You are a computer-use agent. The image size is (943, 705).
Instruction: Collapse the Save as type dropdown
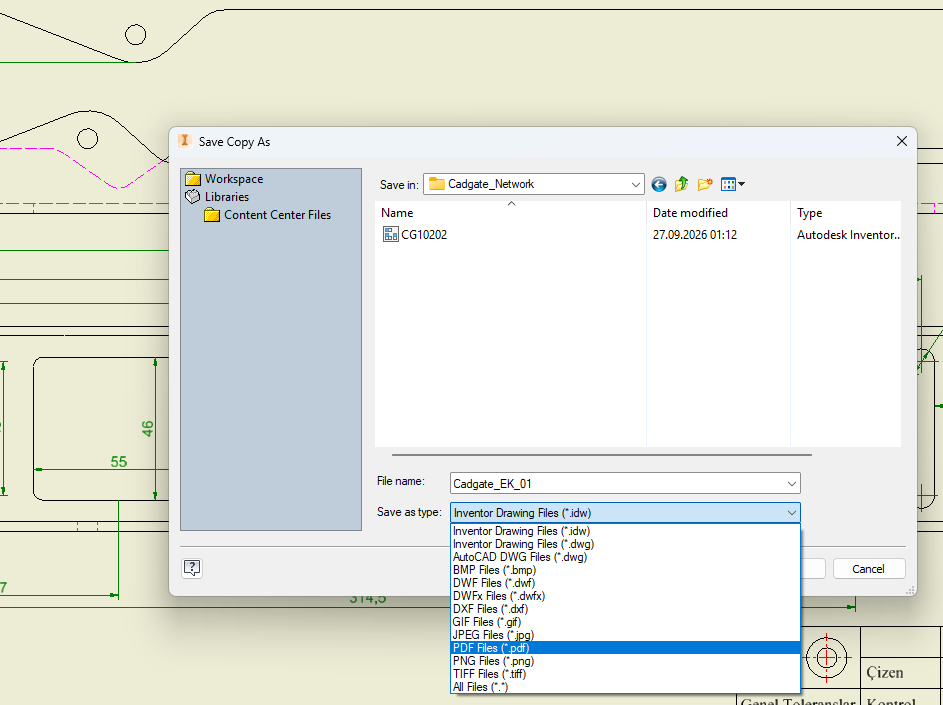click(x=791, y=513)
